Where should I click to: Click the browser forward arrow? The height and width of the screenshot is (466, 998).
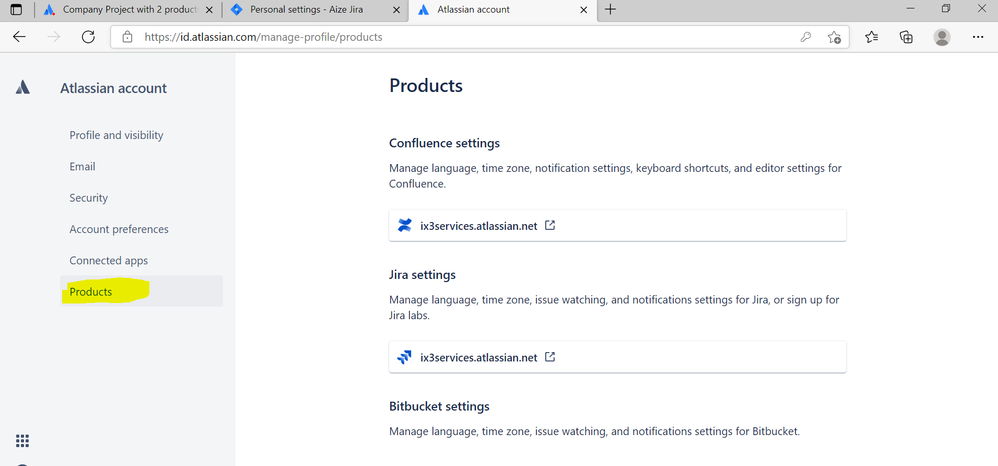54,37
